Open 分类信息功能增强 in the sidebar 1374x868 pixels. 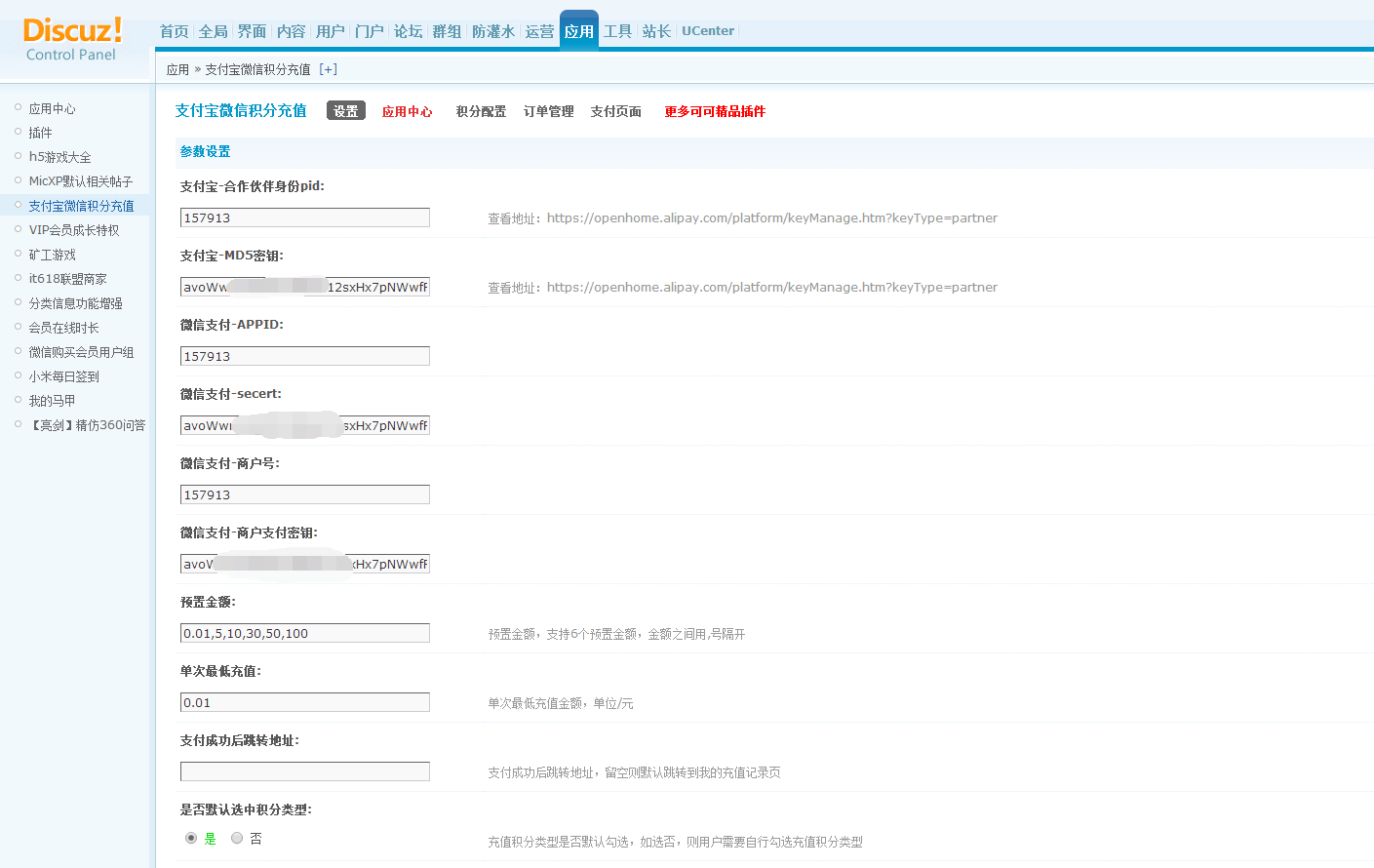coord(76,303)
